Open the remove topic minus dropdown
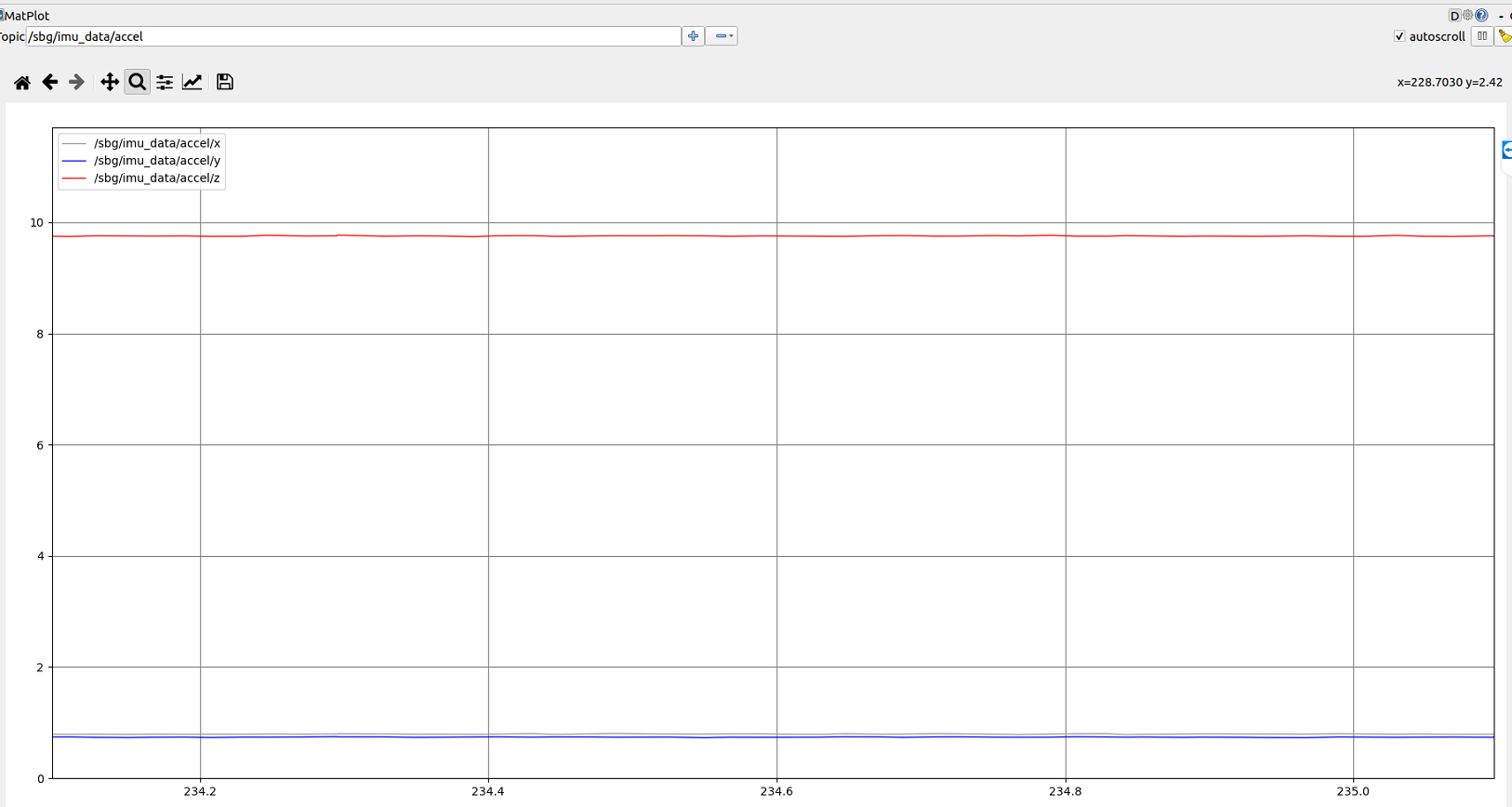The width and height of the screenshot is (1512, 807). tap(722, 36)
